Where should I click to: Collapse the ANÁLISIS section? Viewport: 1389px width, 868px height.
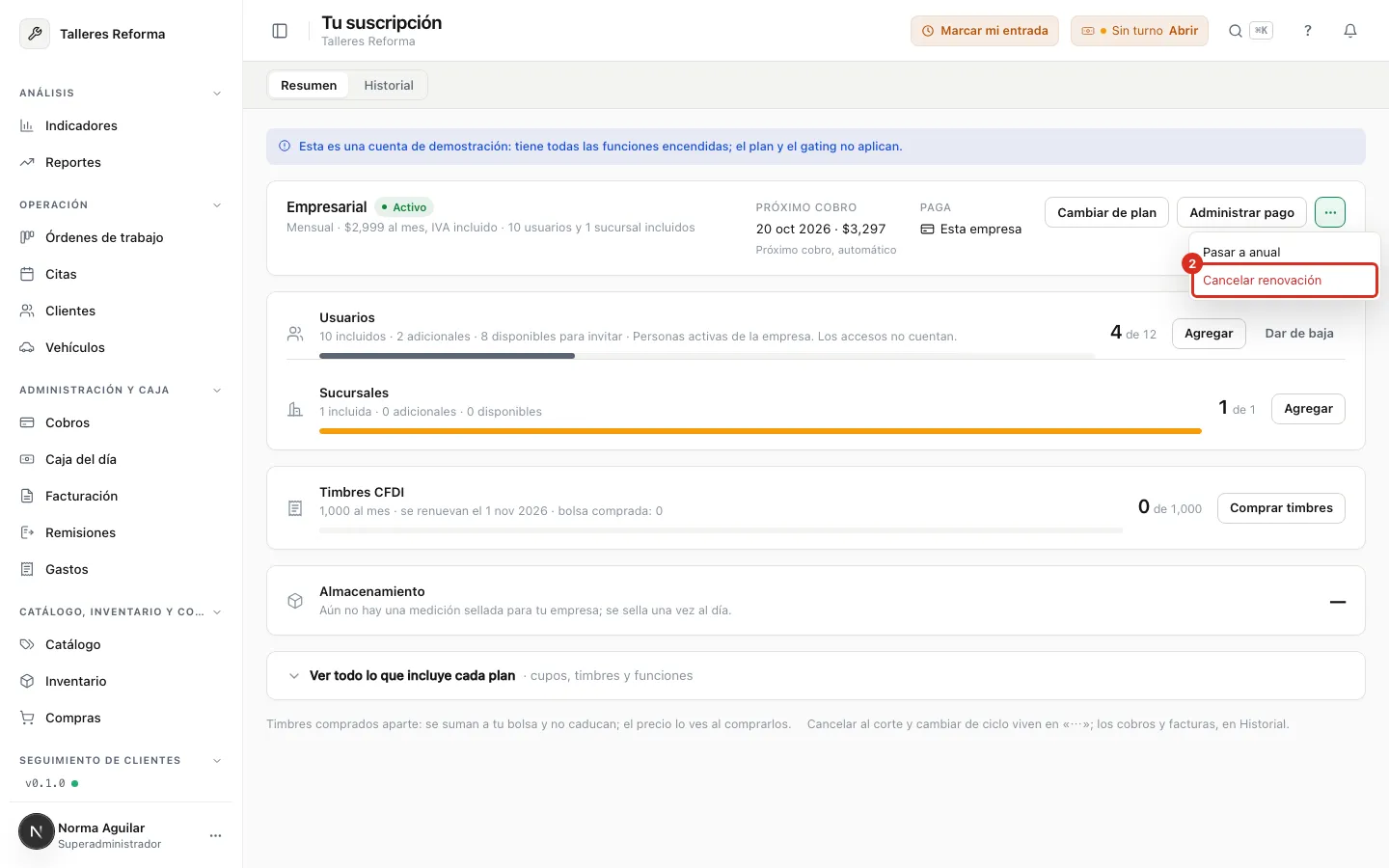tap(217, 94)
